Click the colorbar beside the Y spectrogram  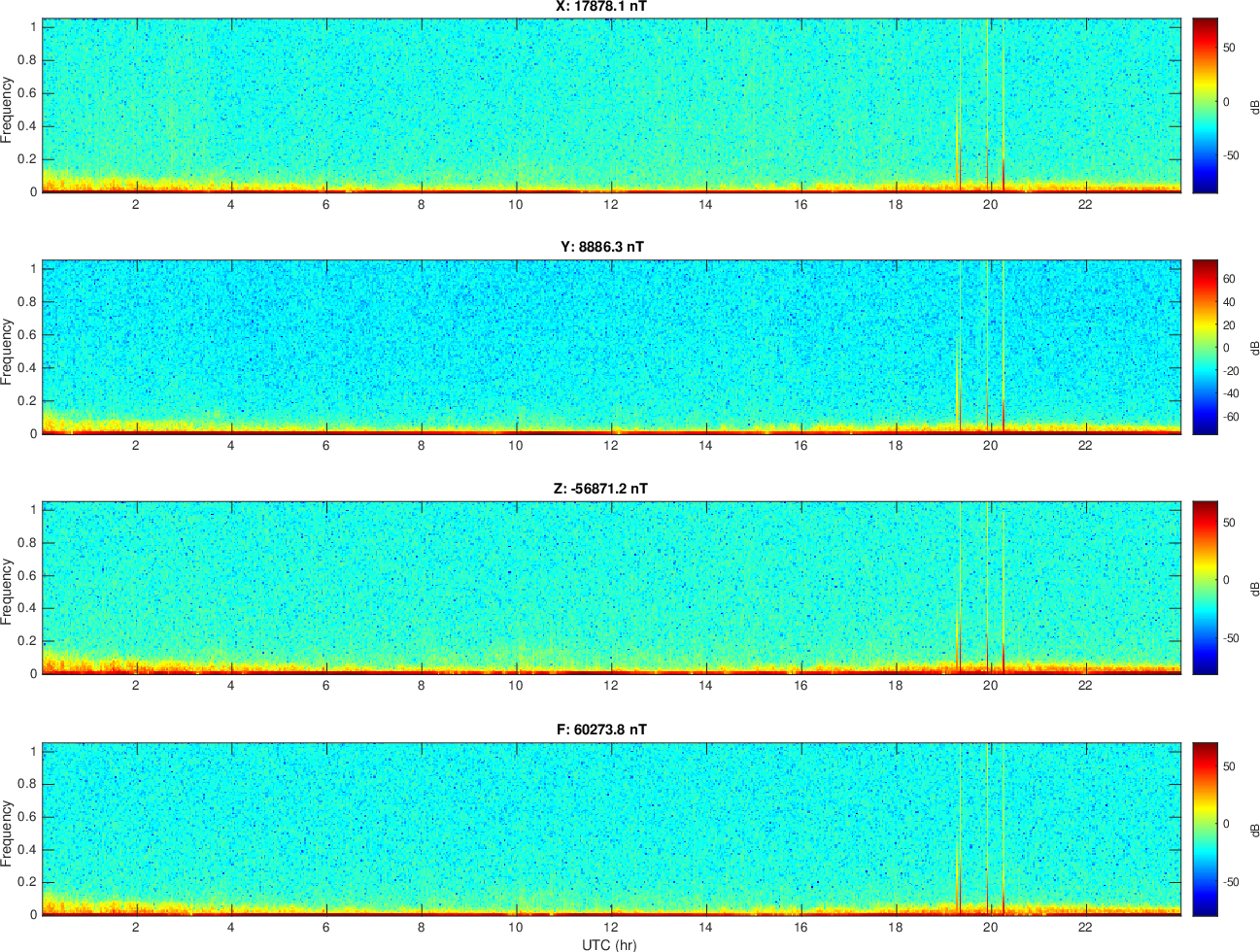tap(1205, 347)
